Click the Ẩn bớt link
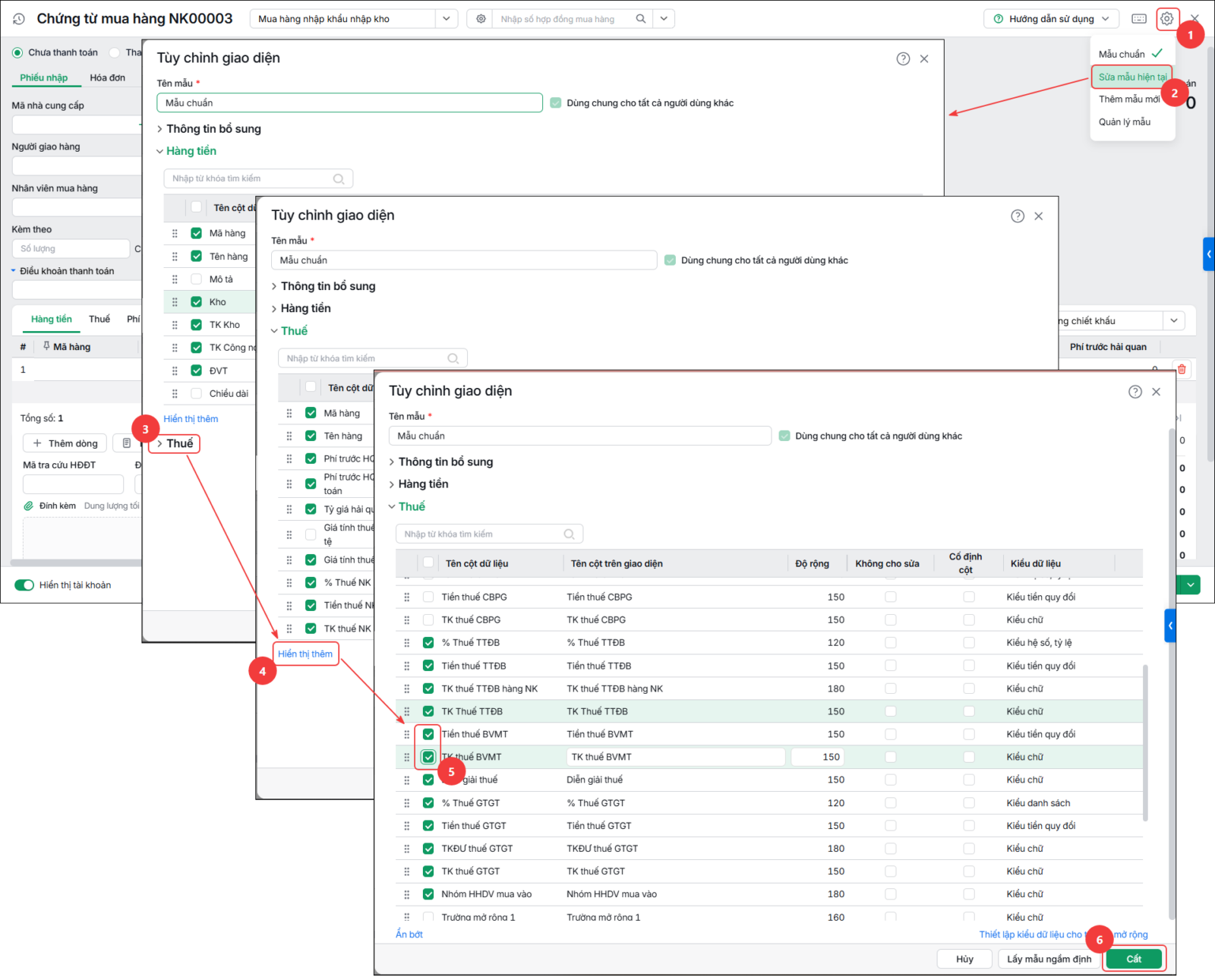Screen dimensions: 1215x980 coord(409,934)
